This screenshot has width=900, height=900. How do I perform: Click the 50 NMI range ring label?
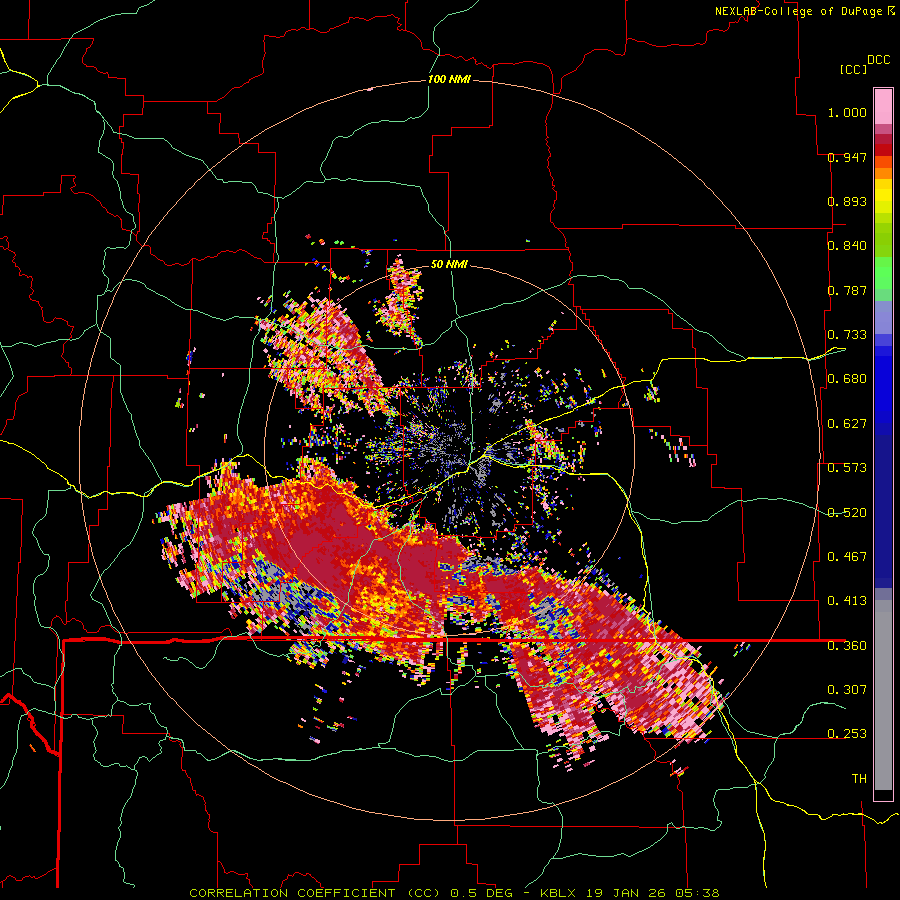[x=449, y=265]
